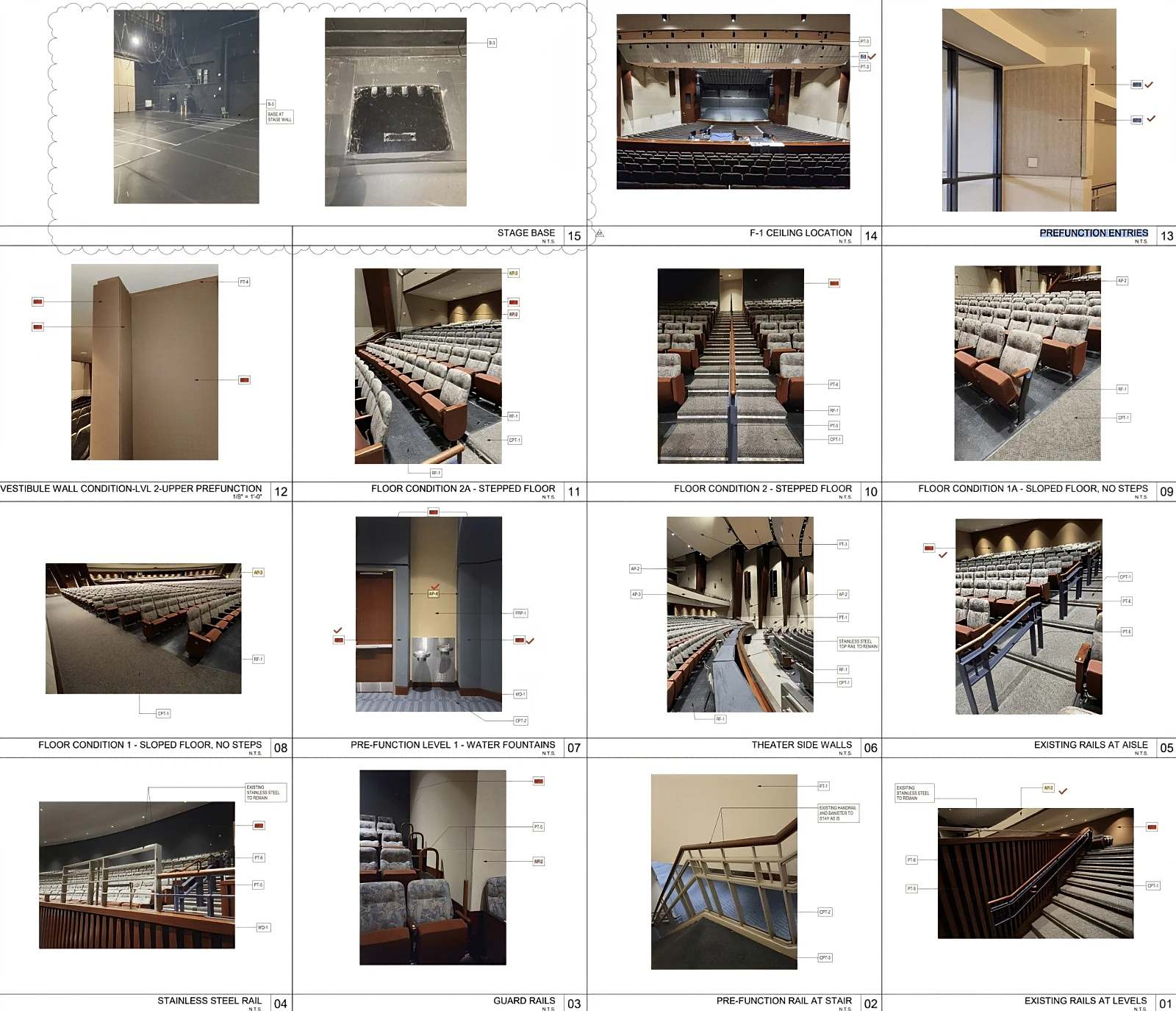
Task: Click the AP-2 tag in detail 09
Action: click(1122, 281)
